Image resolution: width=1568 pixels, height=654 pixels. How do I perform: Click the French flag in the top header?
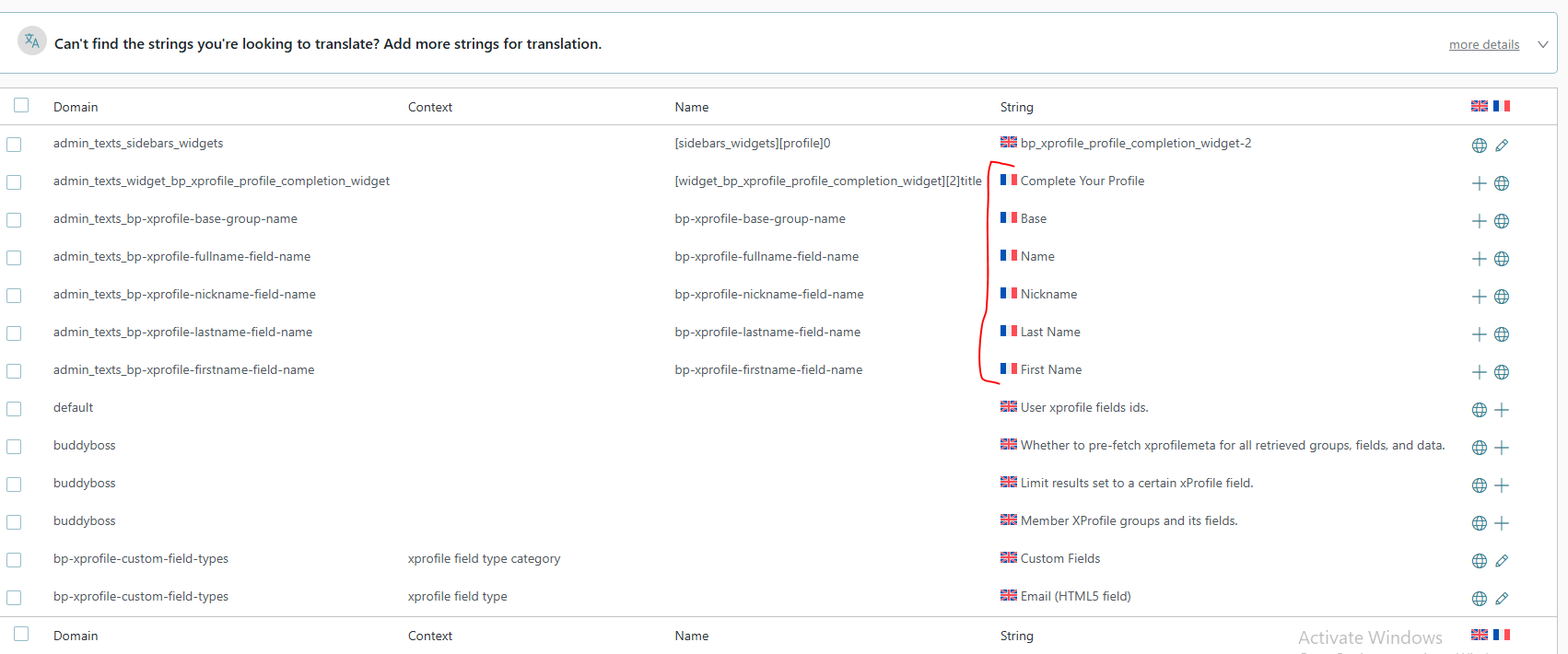[1502, 106]
